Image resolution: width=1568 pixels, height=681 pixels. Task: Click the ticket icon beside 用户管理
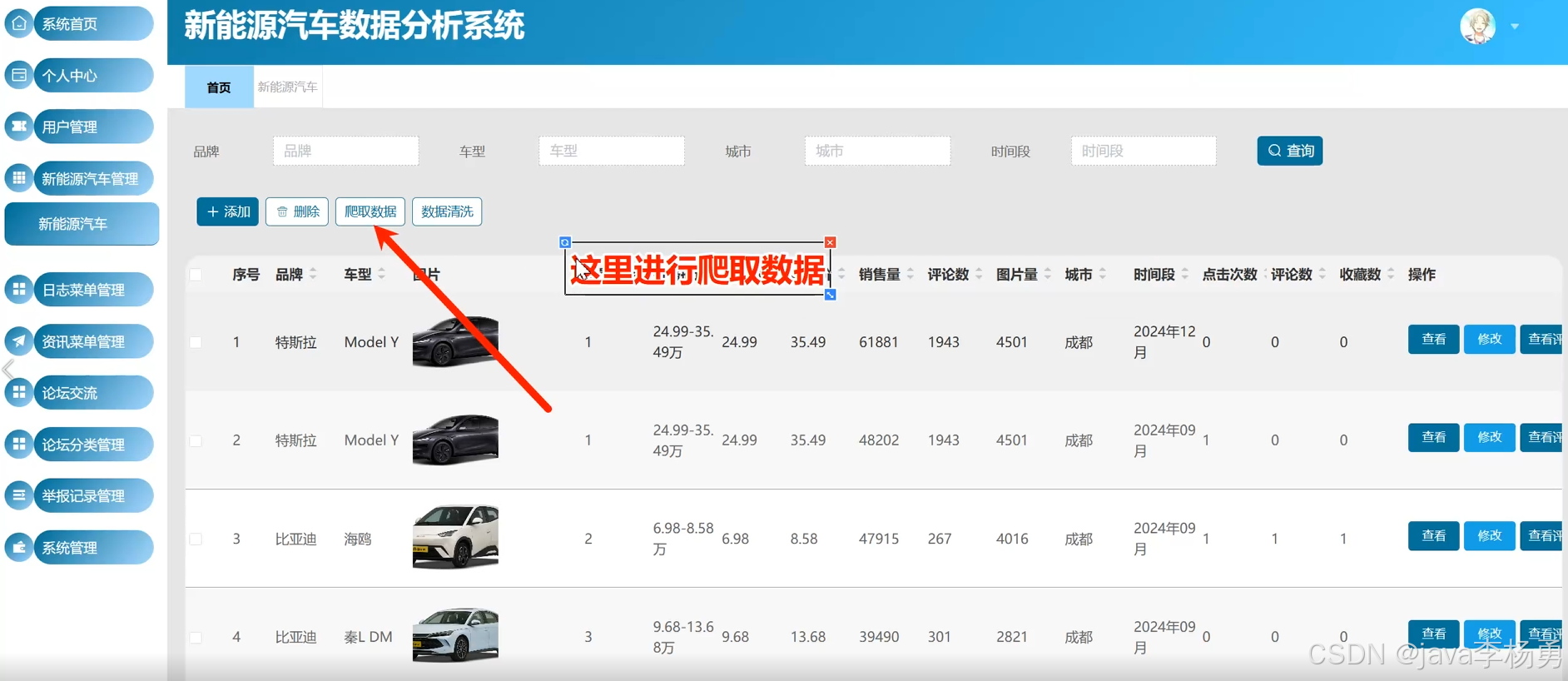tap(19, 127)
